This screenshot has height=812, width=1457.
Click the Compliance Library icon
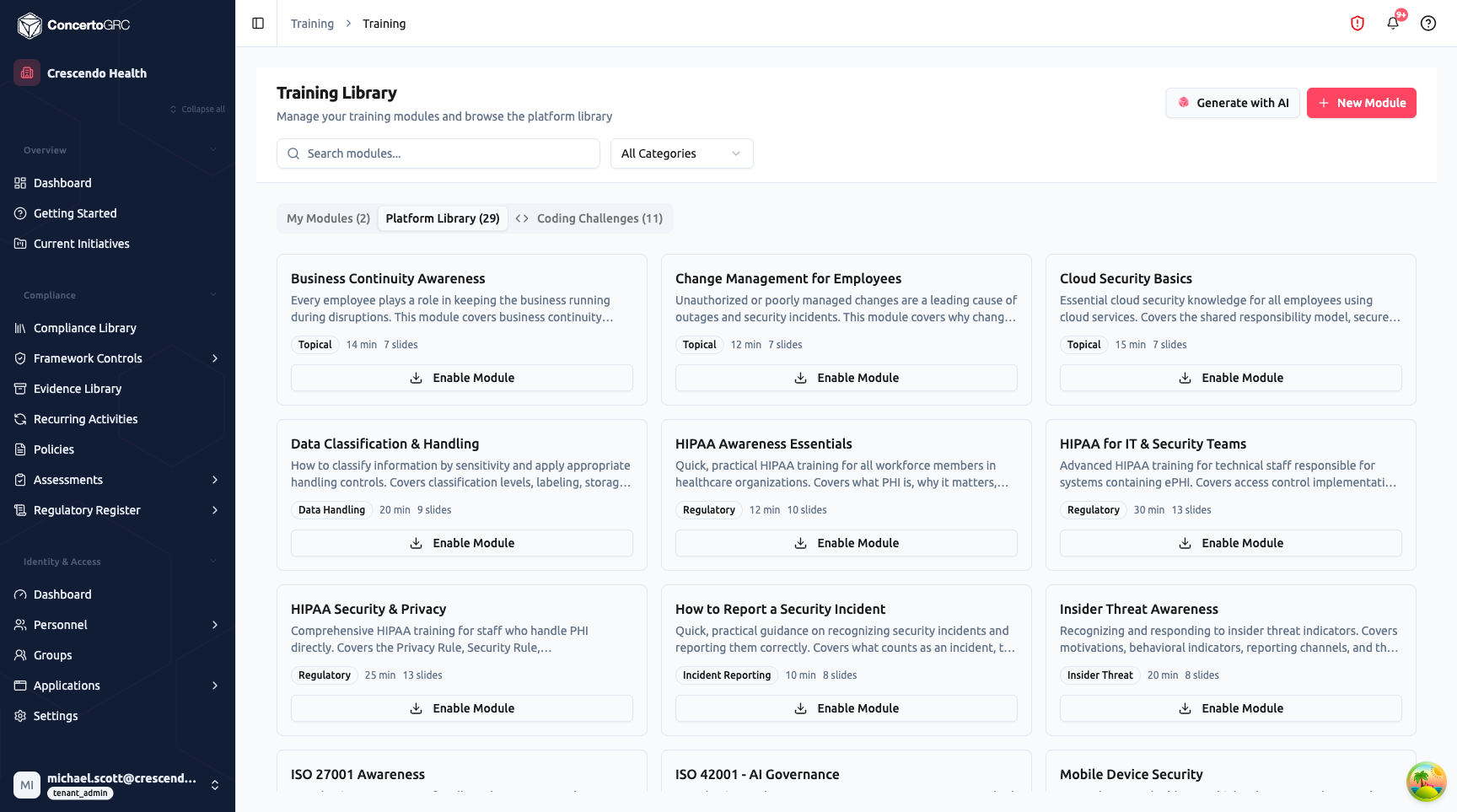tap(20, 328)
